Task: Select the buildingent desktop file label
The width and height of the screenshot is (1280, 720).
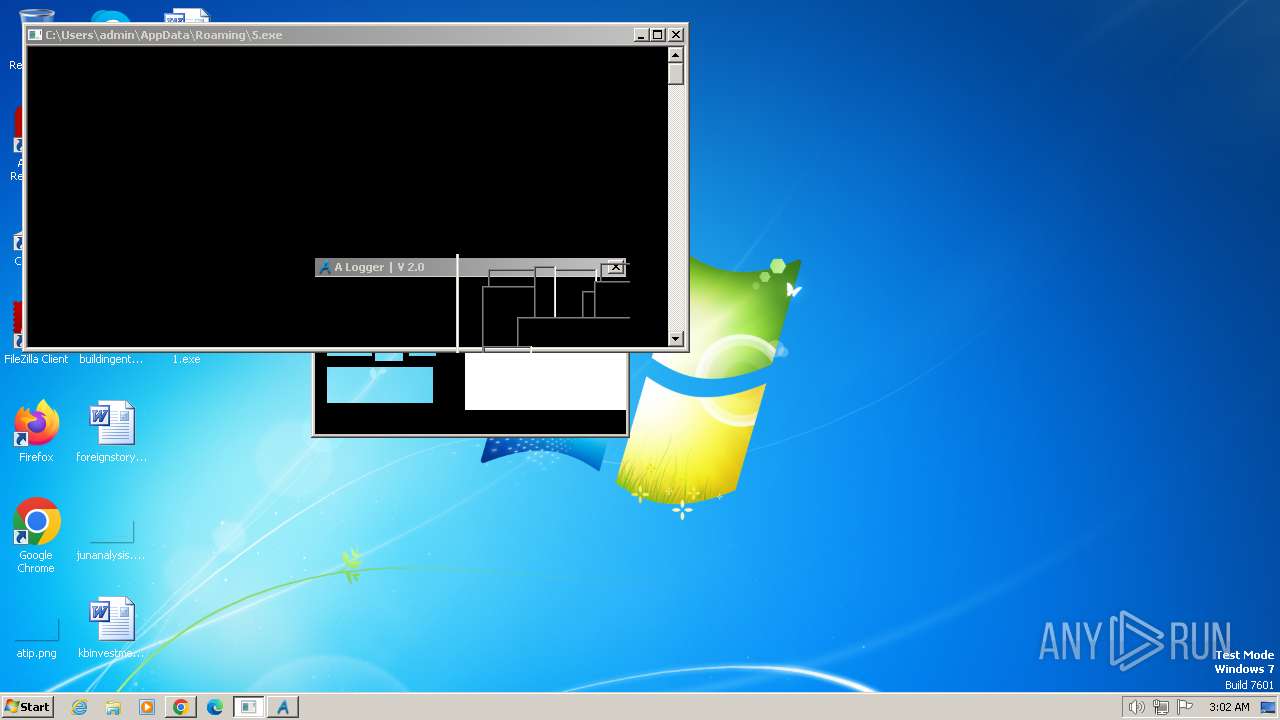Action: click(x=111, y=359)
